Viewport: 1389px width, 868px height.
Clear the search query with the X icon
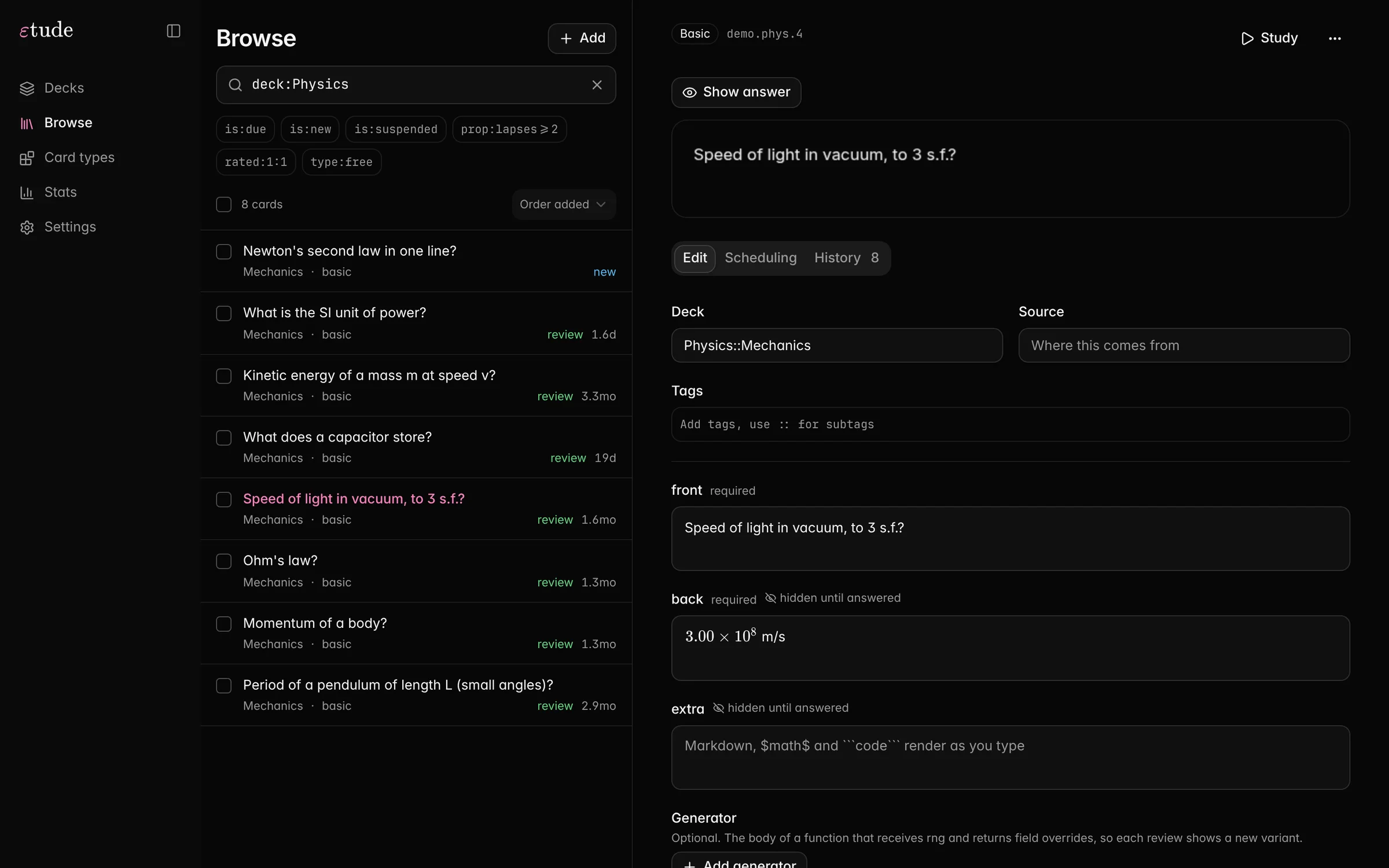(597, 85)
